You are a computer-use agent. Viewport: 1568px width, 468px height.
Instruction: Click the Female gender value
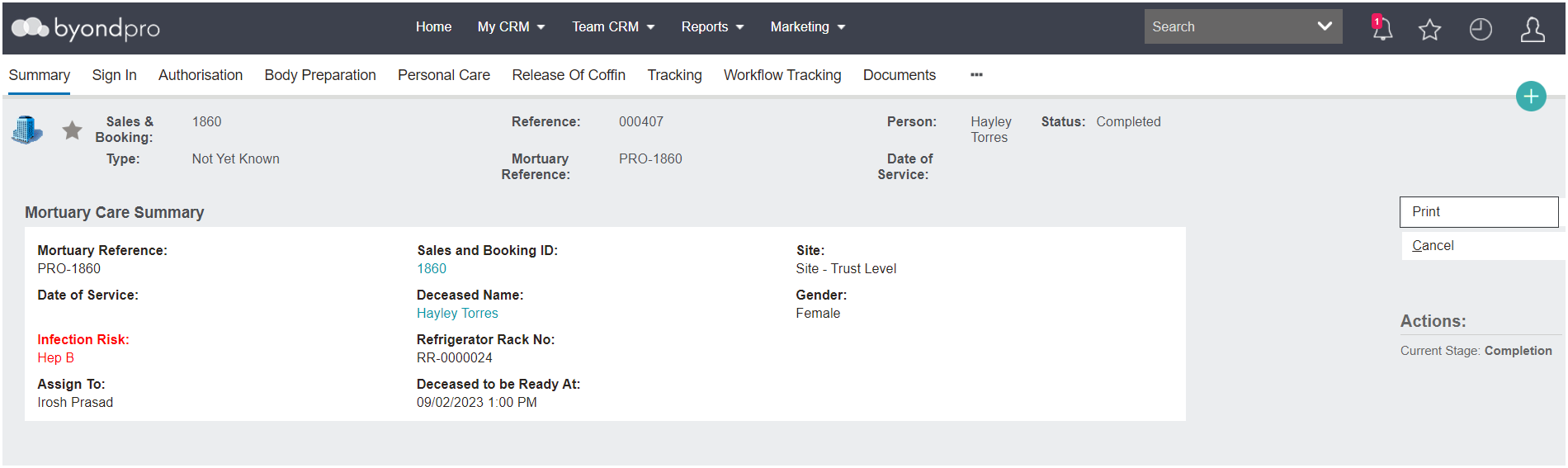pos(818,314)
